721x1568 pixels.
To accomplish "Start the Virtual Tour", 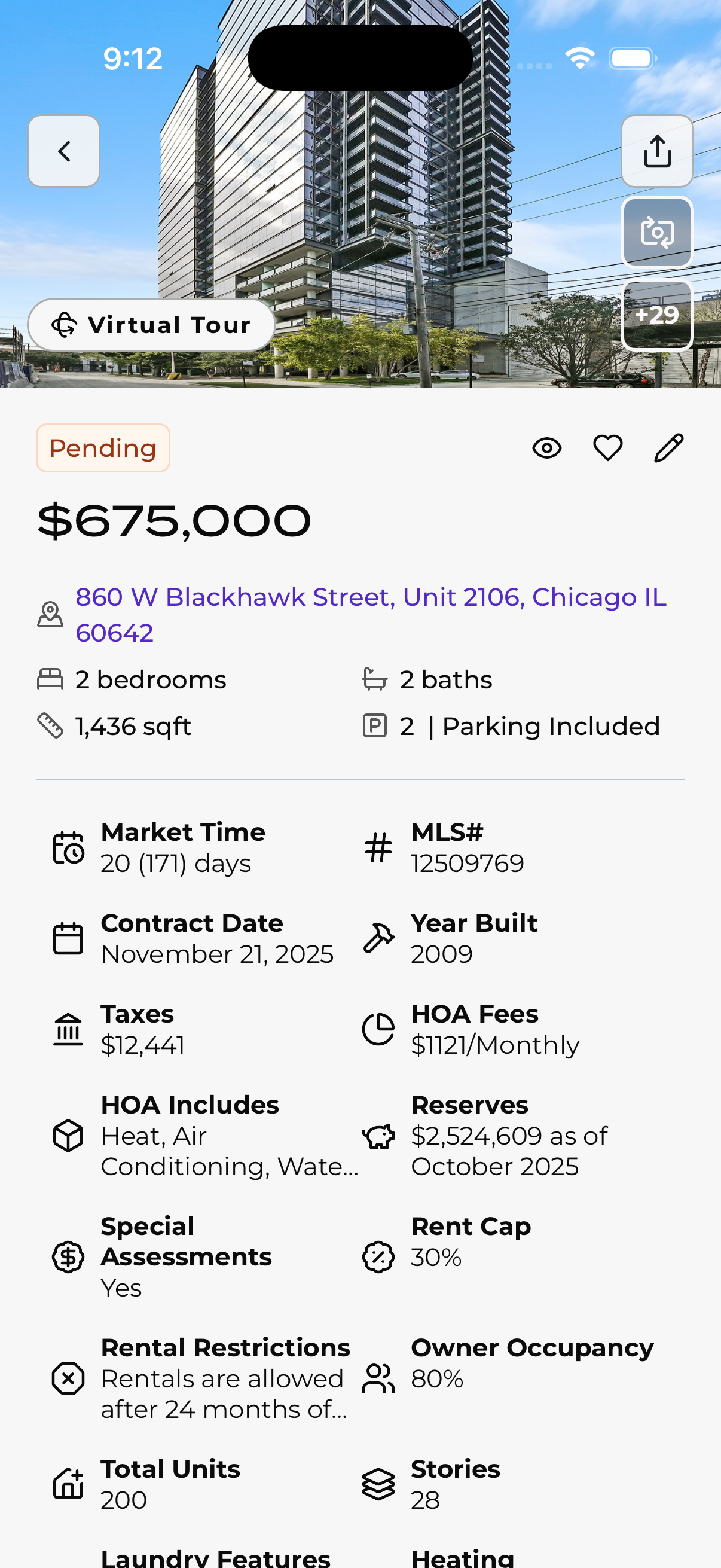I will pyautogui.click(x=151, y=325).
